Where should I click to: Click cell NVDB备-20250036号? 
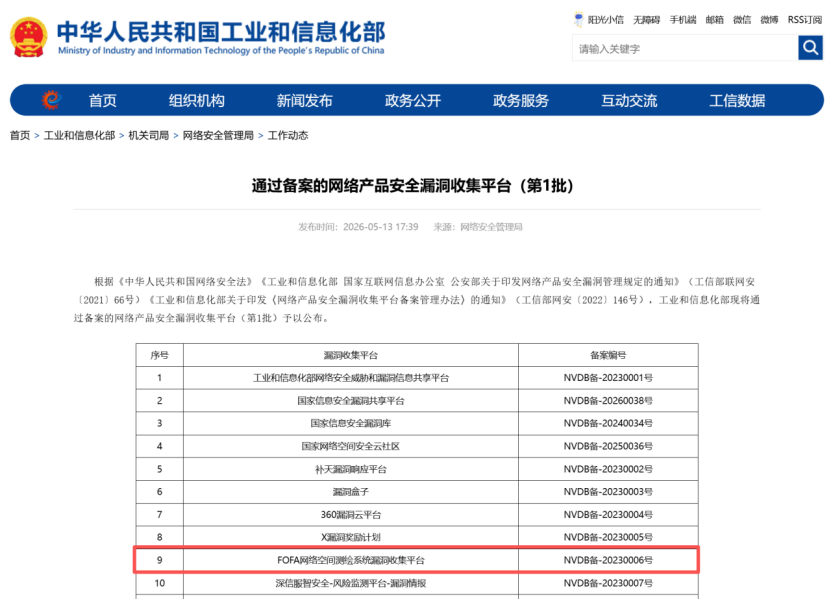click(x=608, y=446)
